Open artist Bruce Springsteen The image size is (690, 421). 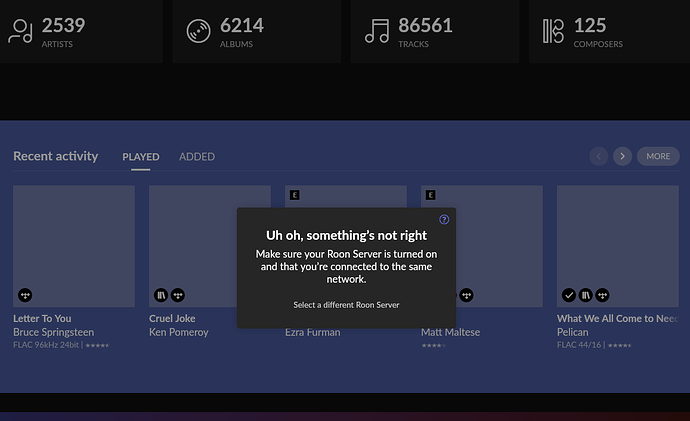[x=54, y=332]
